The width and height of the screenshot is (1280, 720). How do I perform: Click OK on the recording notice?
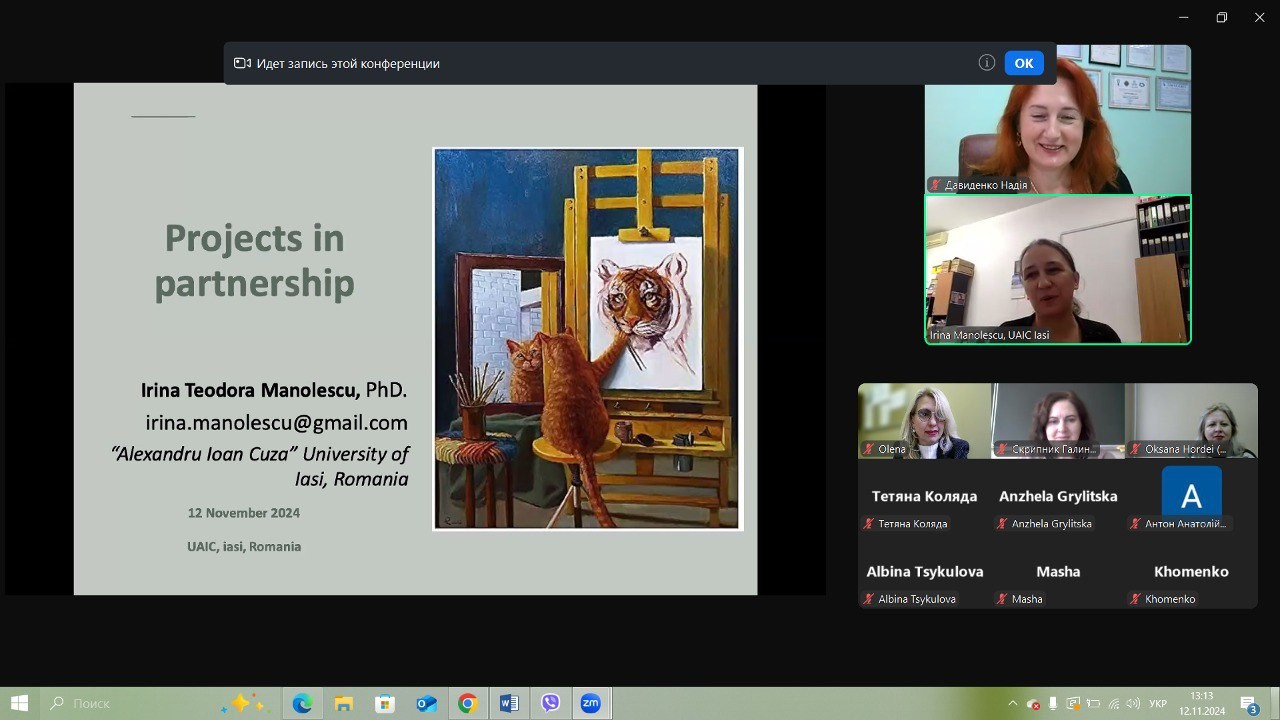click(1024, 63)
